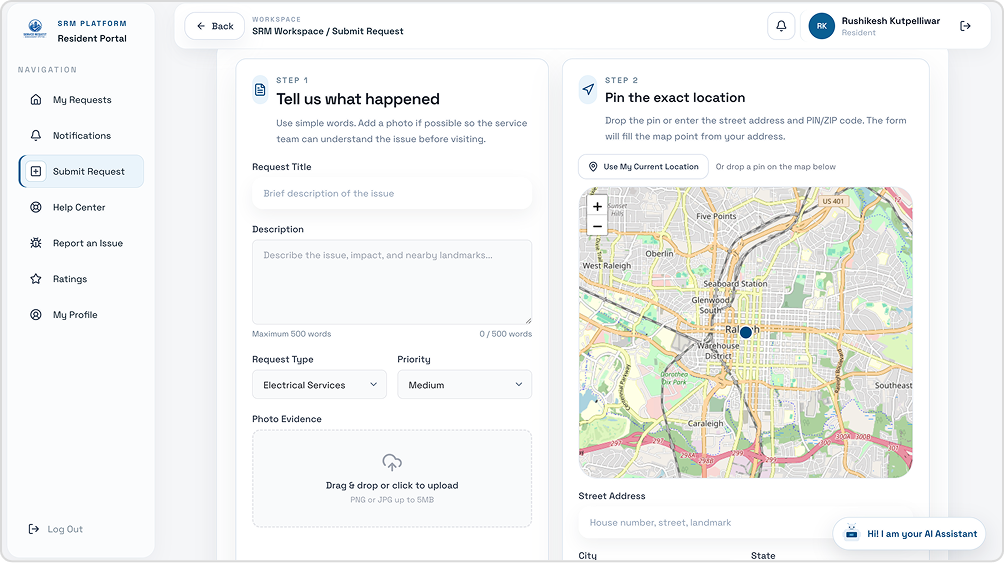Click the Log Out link
The height and width of the screenshot is (563, 1004).
(56, 529)
